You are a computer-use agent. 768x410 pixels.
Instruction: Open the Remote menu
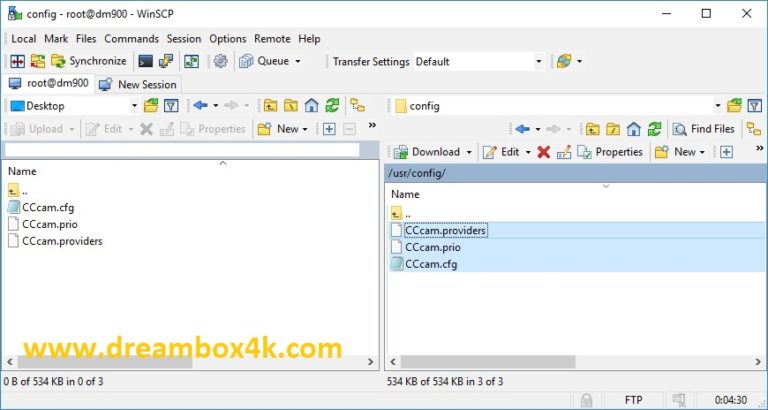[x=272, y=39]
